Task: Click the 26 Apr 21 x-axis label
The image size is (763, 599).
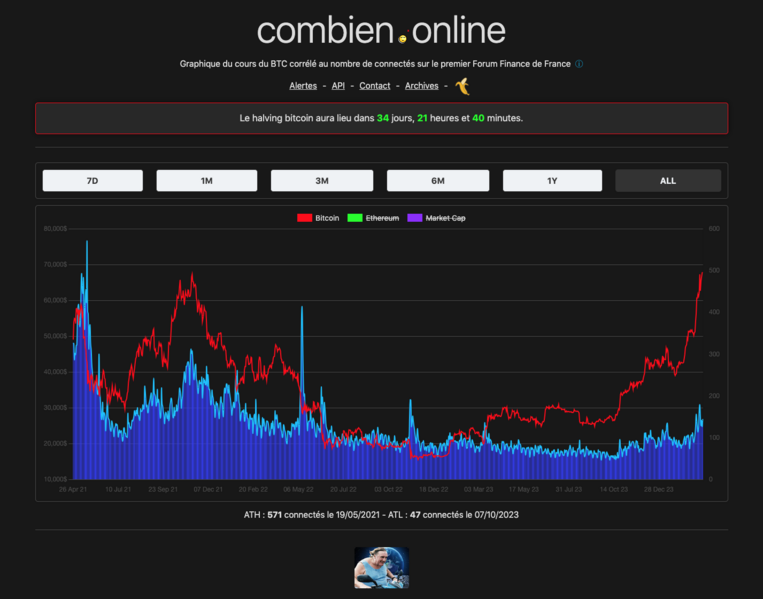Action: point(73,490)
